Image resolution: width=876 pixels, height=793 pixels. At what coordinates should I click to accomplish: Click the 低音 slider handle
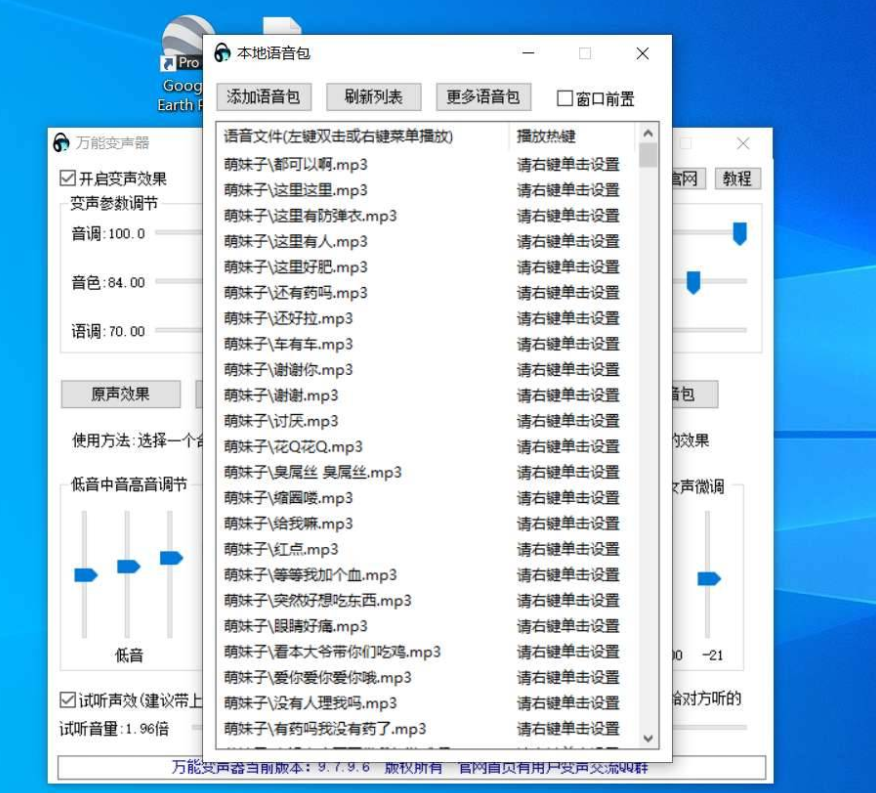pos(85,574)
